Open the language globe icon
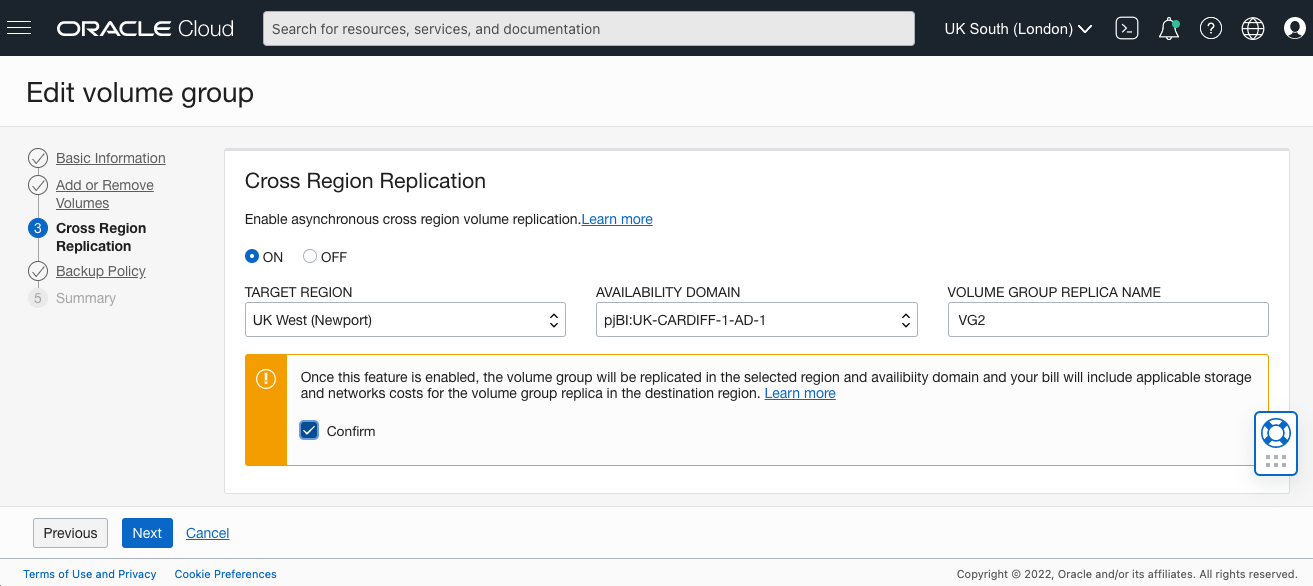This screenshot has width=1313, height=586. click(x=1252, y=28)
